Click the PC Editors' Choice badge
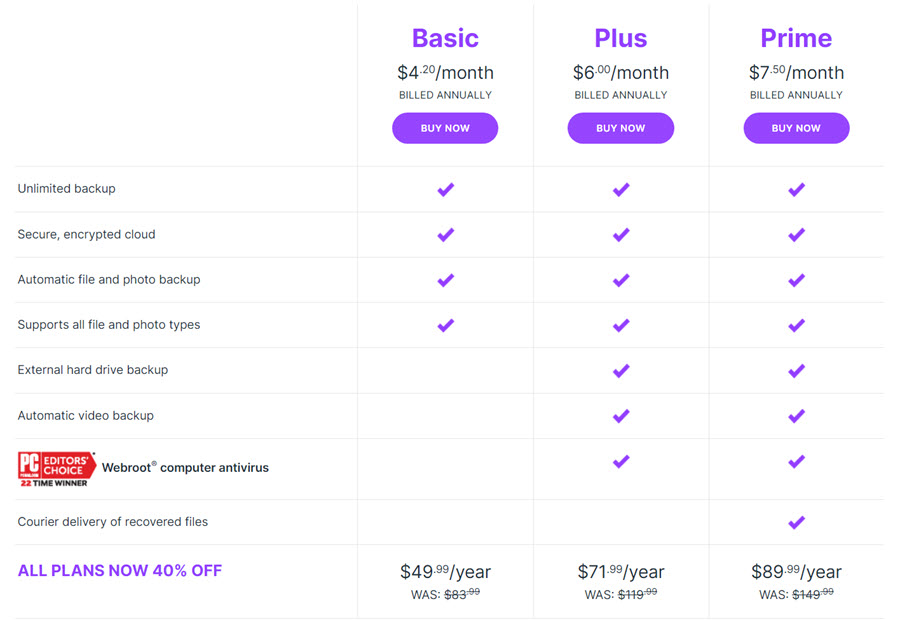The height and width of the screenshot is (620, 900). [56, 469]
